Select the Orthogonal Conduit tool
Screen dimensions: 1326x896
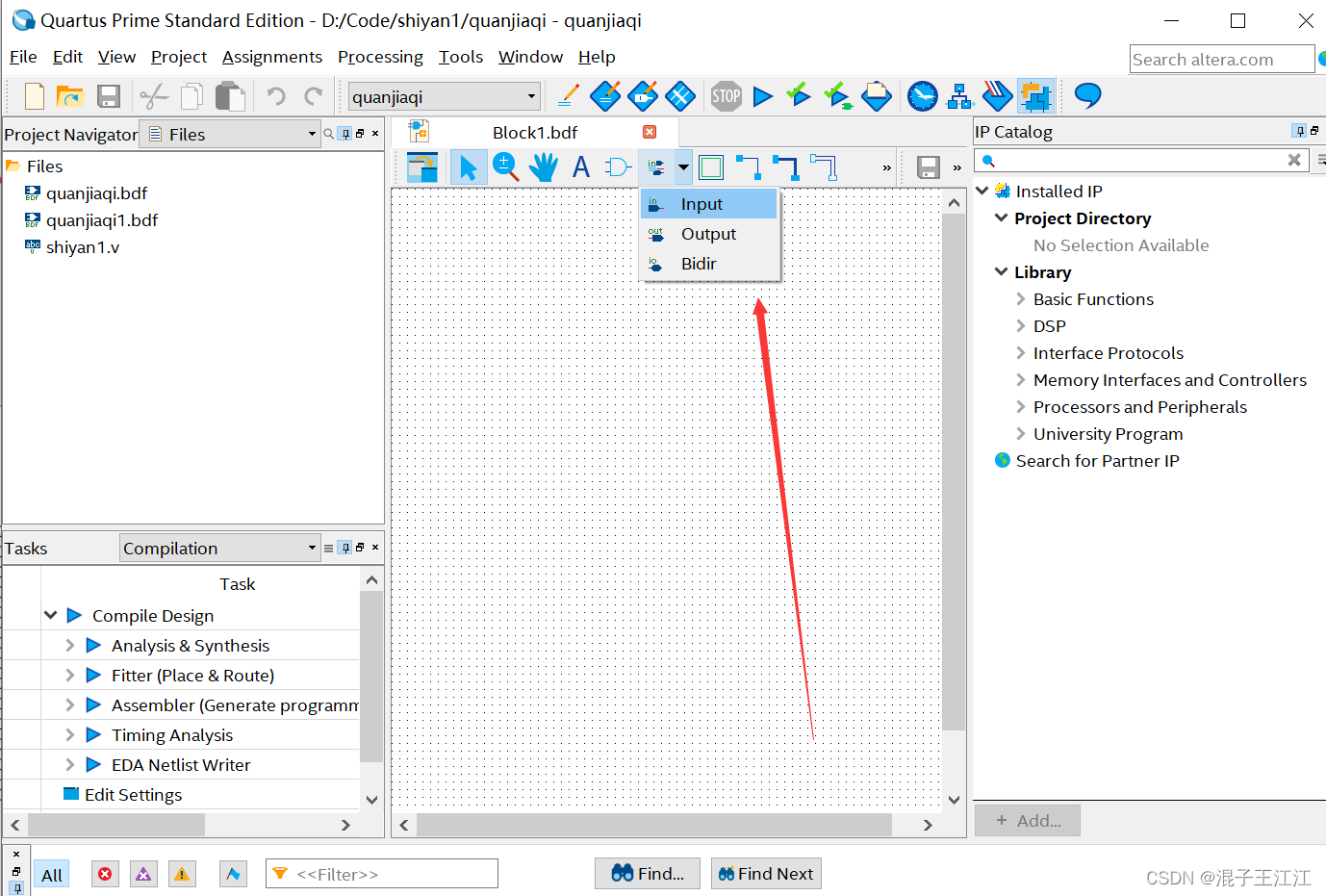point(824,167)
